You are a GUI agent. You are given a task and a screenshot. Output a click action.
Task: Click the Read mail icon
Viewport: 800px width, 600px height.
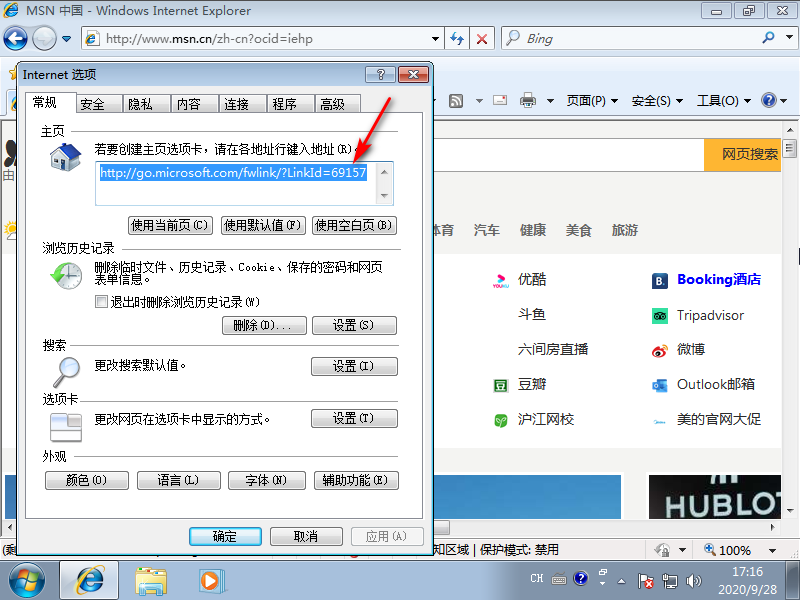(x=500, y=100)
